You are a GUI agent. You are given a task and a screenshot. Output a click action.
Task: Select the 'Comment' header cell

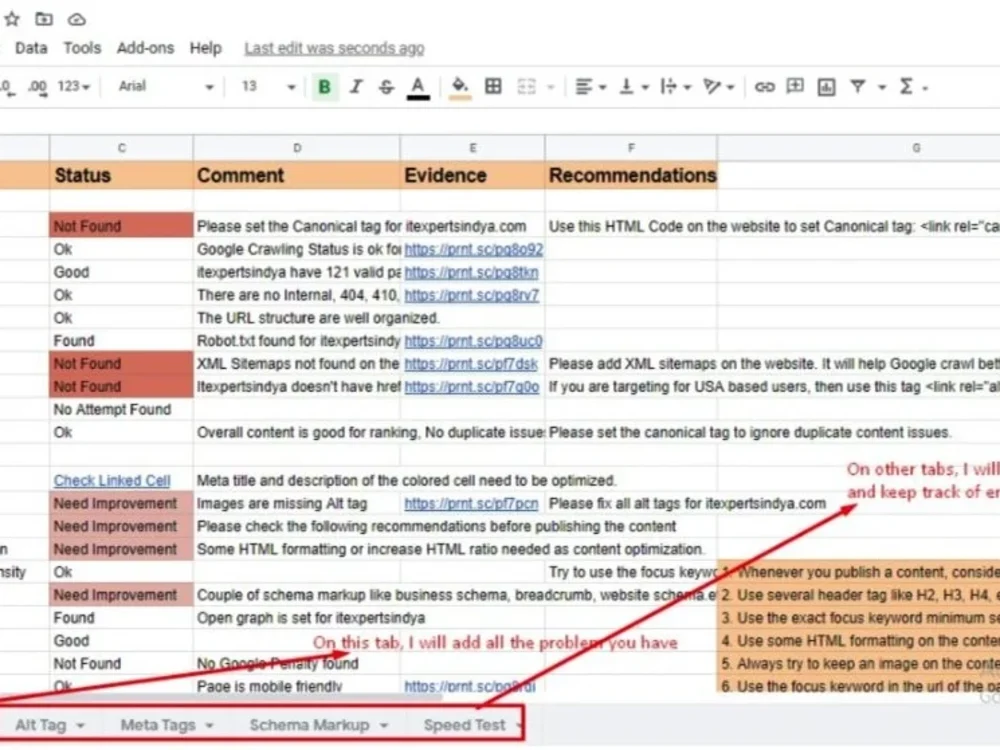point(297,175)
